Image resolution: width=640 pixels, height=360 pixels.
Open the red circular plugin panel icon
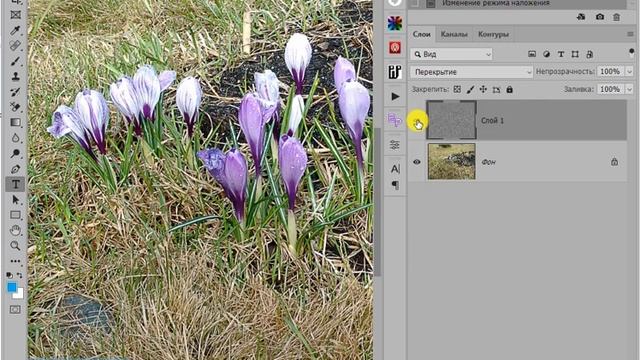(395, 47)
